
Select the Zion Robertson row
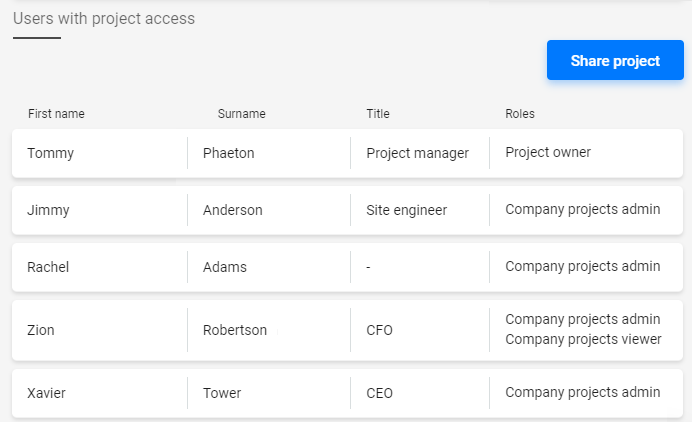(347, 330)
